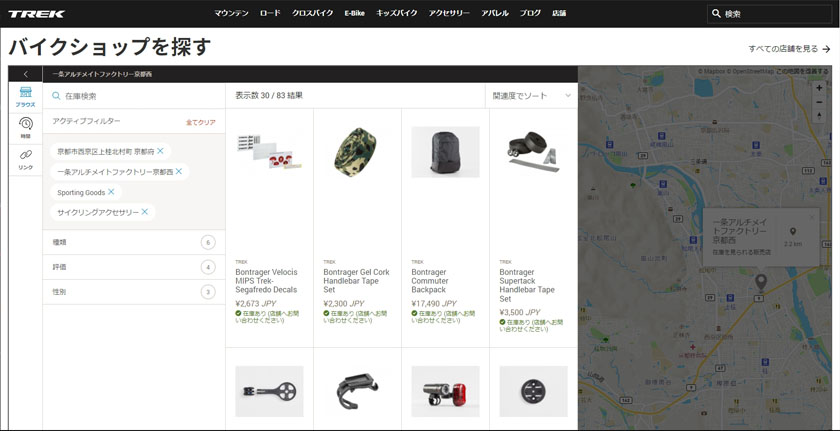Click the curved mount bracket thumbnail
This screenshot has height=431, width=840.
pyautogui.click(x=357, y=391)
